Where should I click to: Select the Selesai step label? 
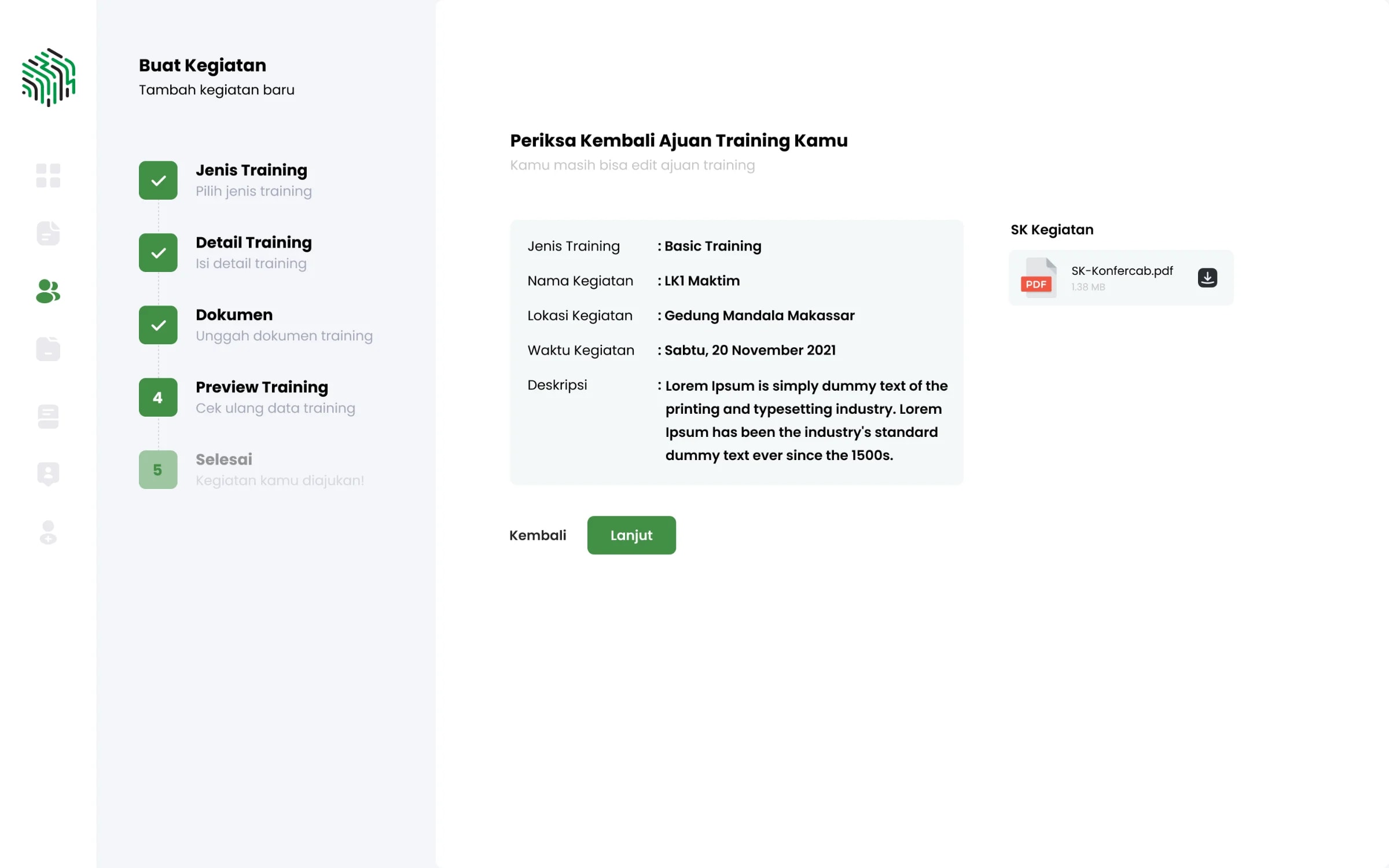tap(224, 459)
